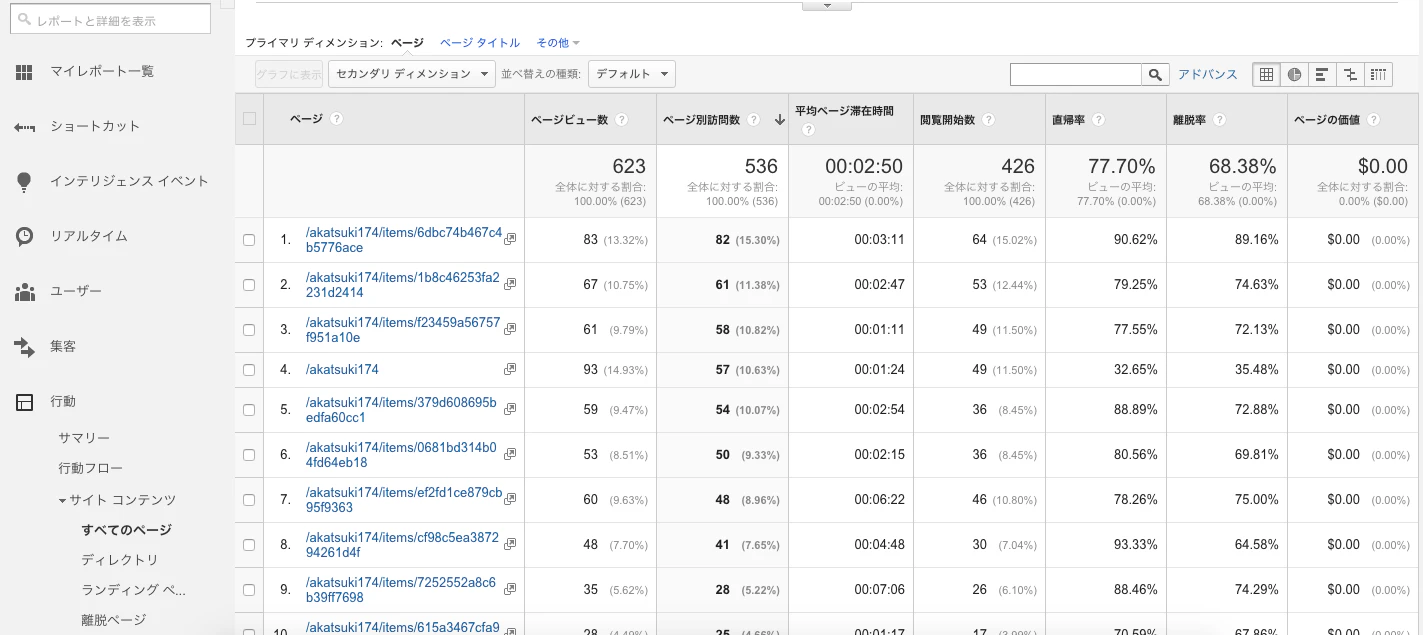Image resolution: width=1423 pixels, height=635 pixels.
Task: Click help icon next to ページビュー数 header
Action: [622, 119]
